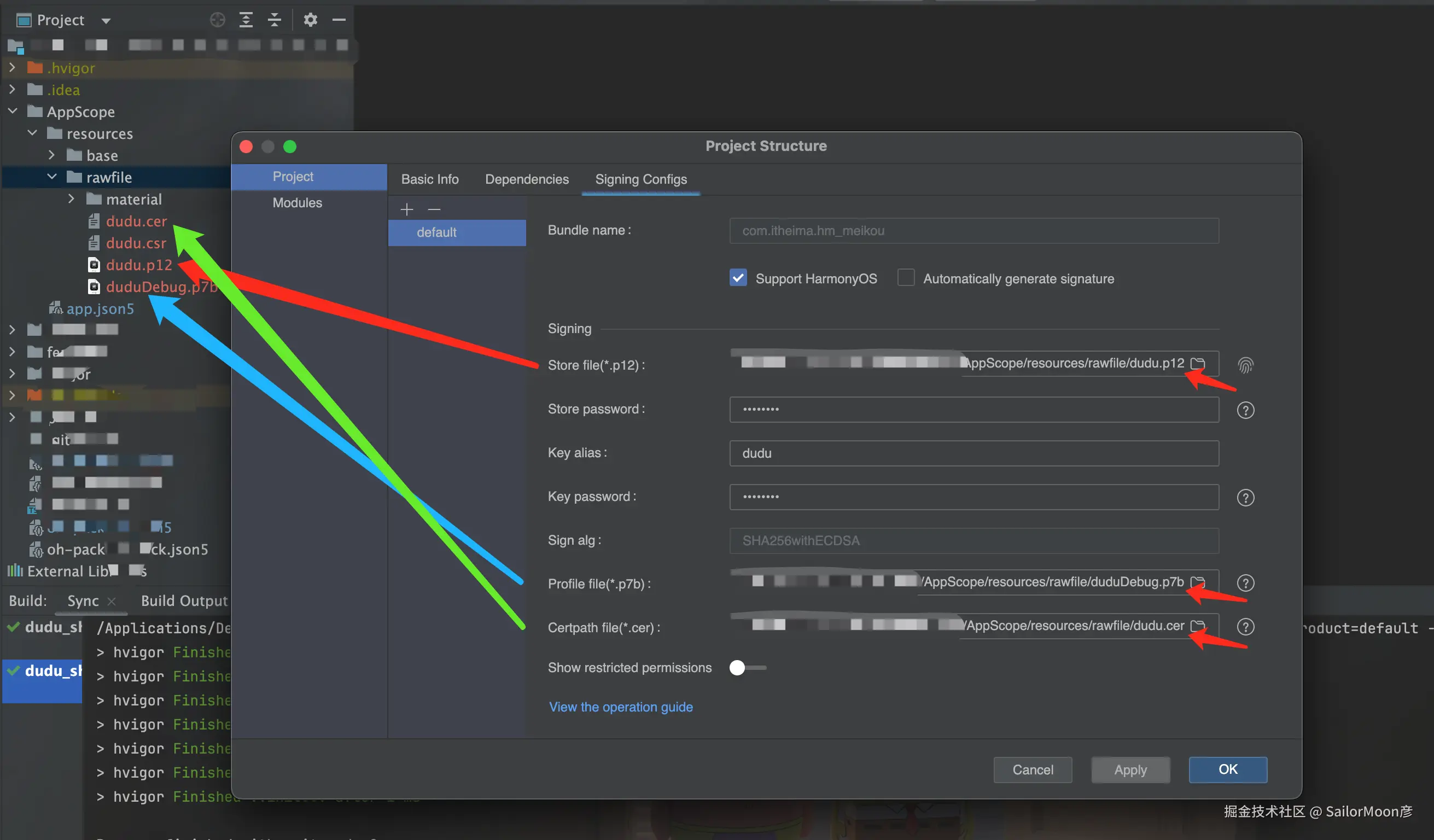
Task: Switch to the Dependencies tab
Action: (526, 179)
